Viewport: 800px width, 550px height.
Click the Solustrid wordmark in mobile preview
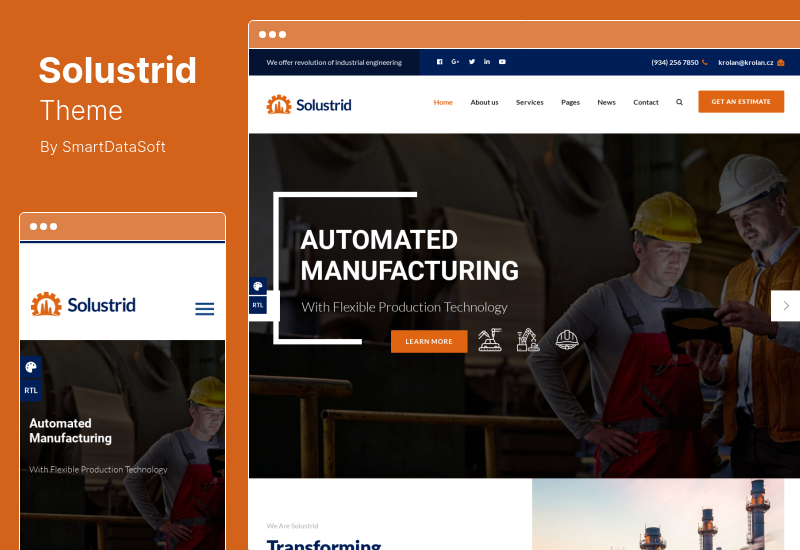point(102,305)
